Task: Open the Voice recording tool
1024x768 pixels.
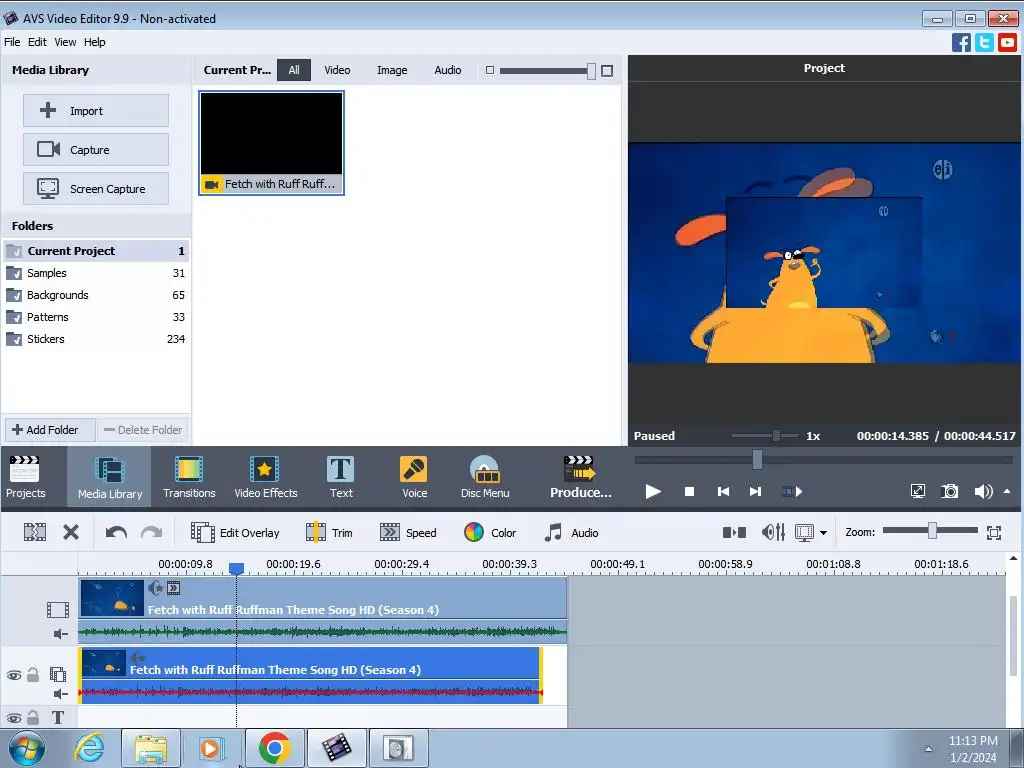Action: (x=414, y=477)
